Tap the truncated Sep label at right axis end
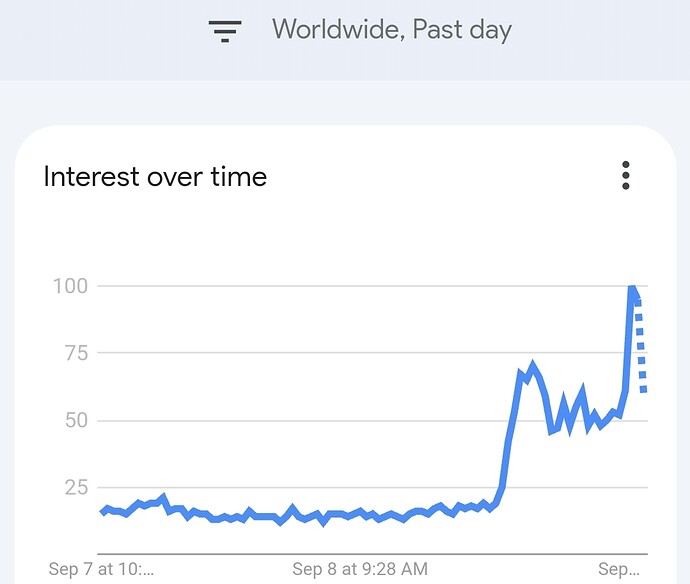Viewport: 690px width, 584px height. pyautogui.click(x=619, y=569)
